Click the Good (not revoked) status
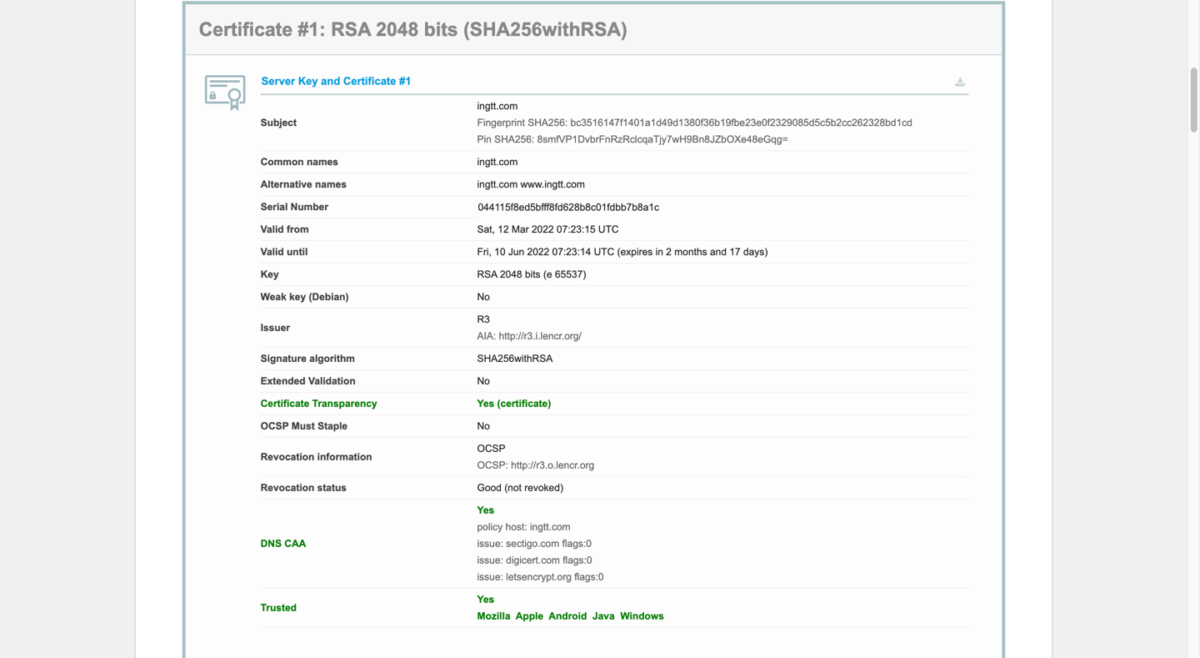The height and width of the screenshot is (658, 1200). tap(520, 488)
